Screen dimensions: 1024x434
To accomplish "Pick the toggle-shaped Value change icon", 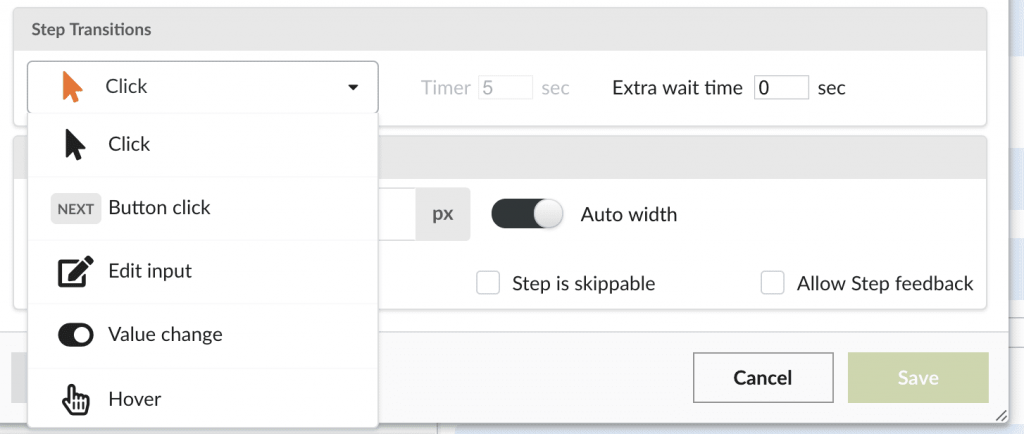I will pyautogui.click(x=76, y=335).
